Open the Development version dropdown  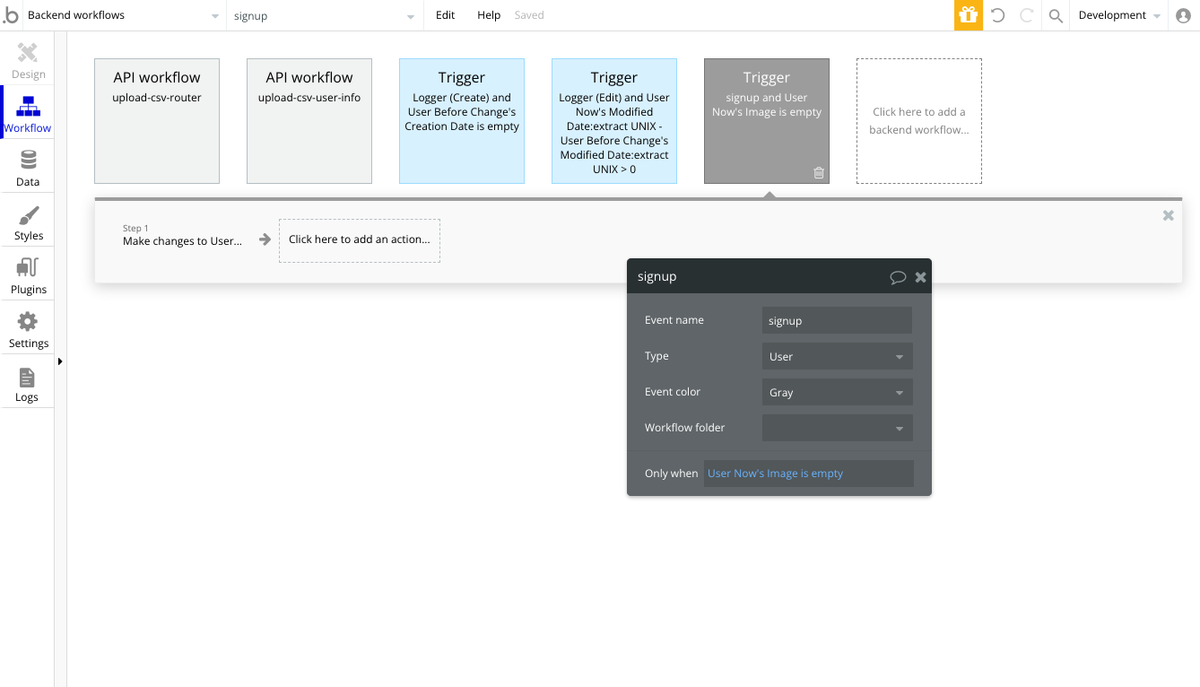(x=1119, y=15)
